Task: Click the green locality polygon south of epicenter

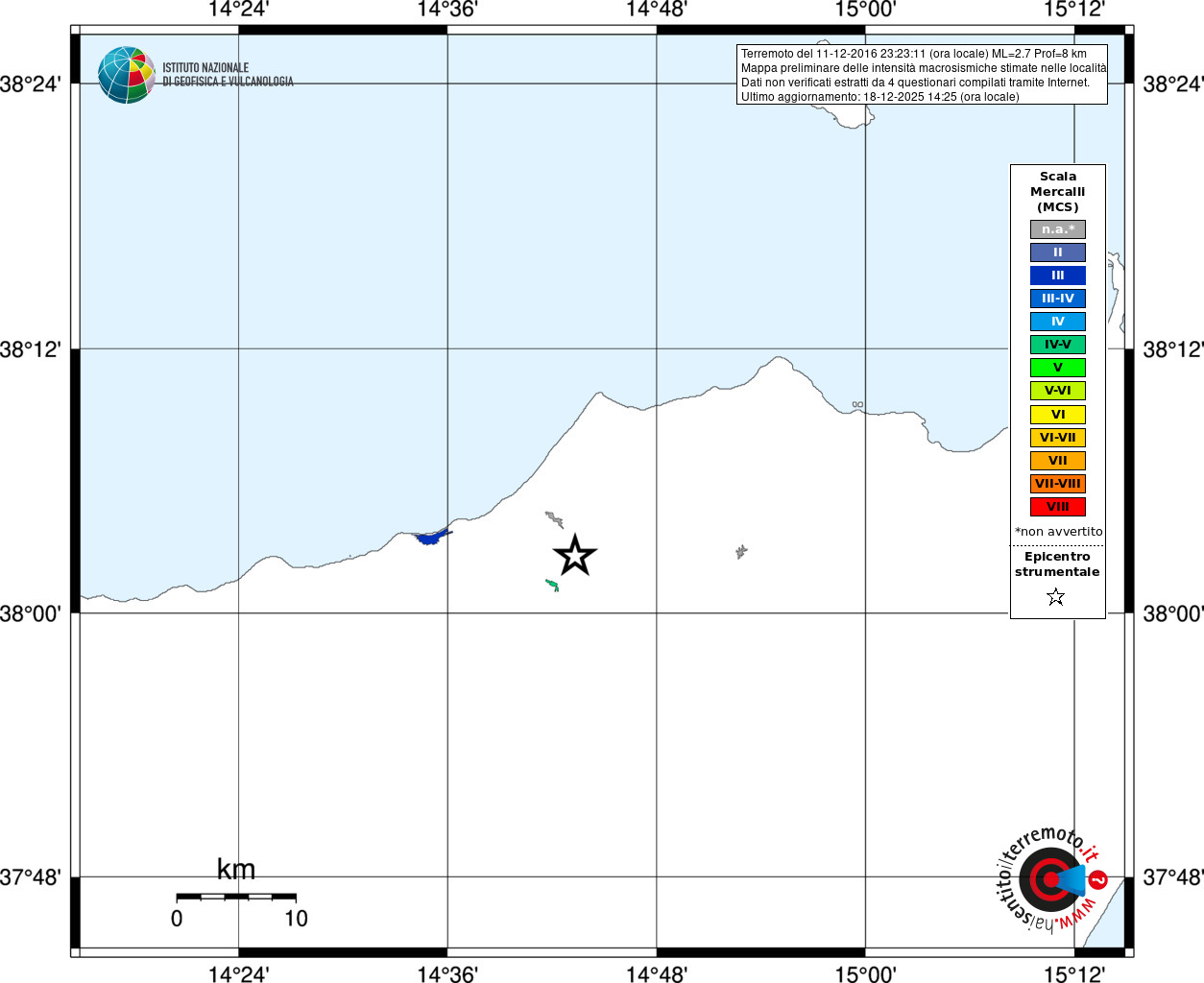Action: pos(552,585)
